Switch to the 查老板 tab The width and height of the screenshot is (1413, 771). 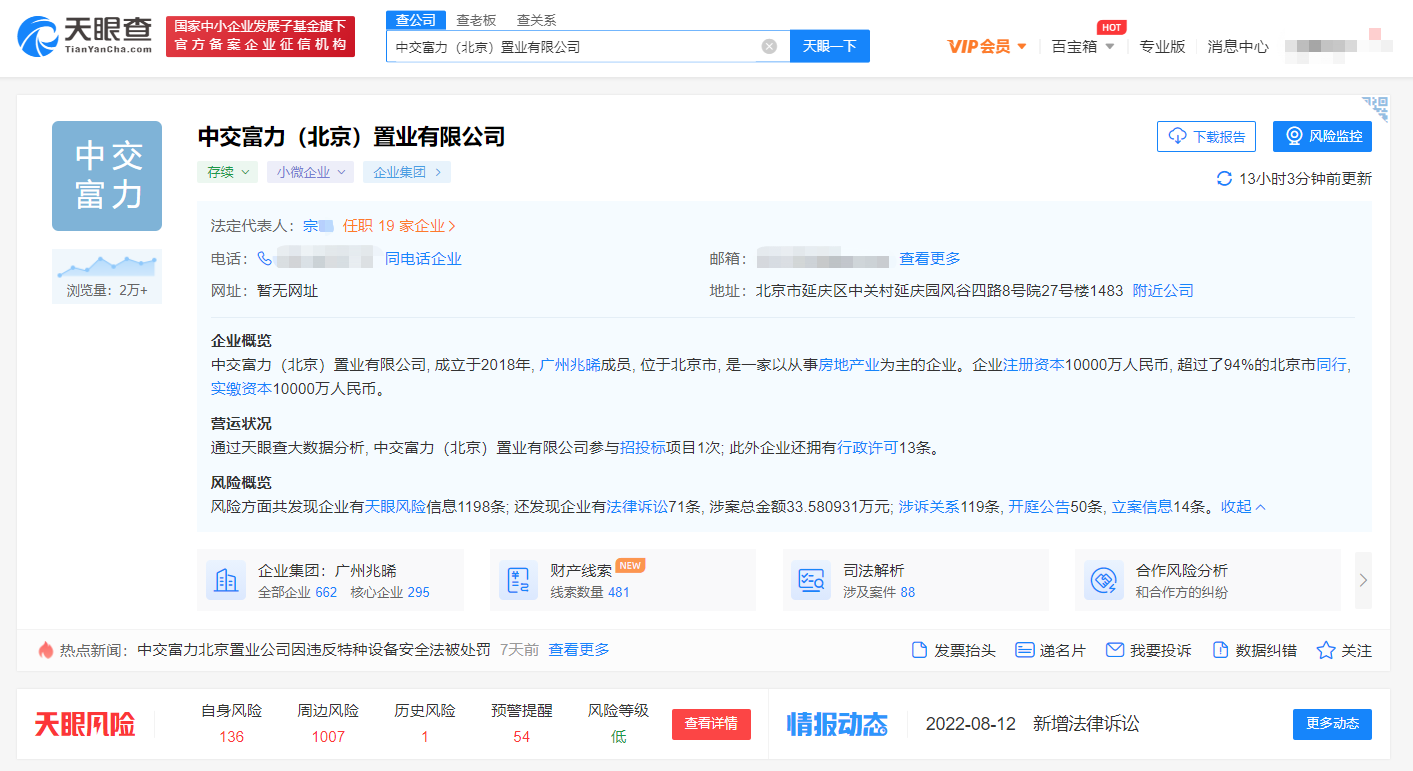476,20
